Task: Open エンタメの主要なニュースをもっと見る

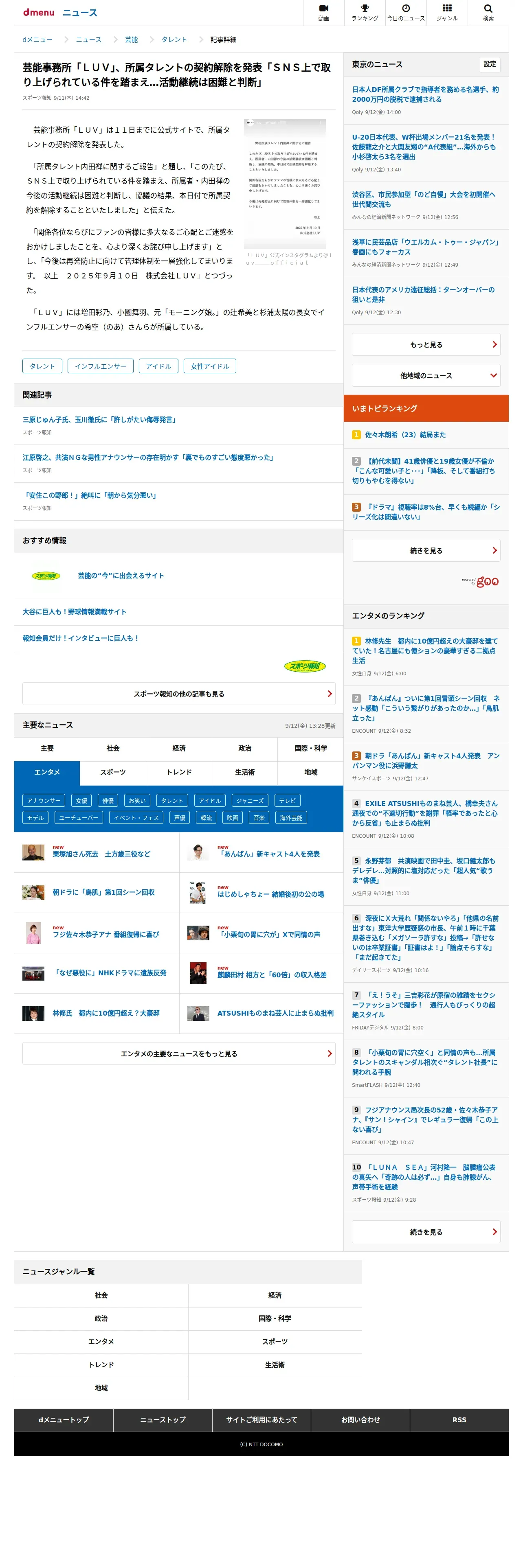Action: (179, 1053)
